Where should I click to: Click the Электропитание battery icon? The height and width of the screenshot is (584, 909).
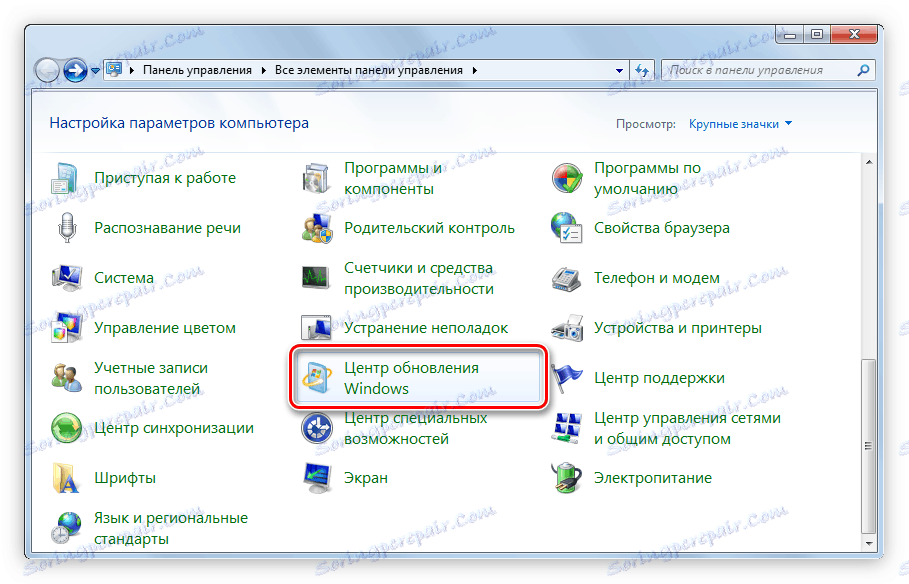point(566,478)
